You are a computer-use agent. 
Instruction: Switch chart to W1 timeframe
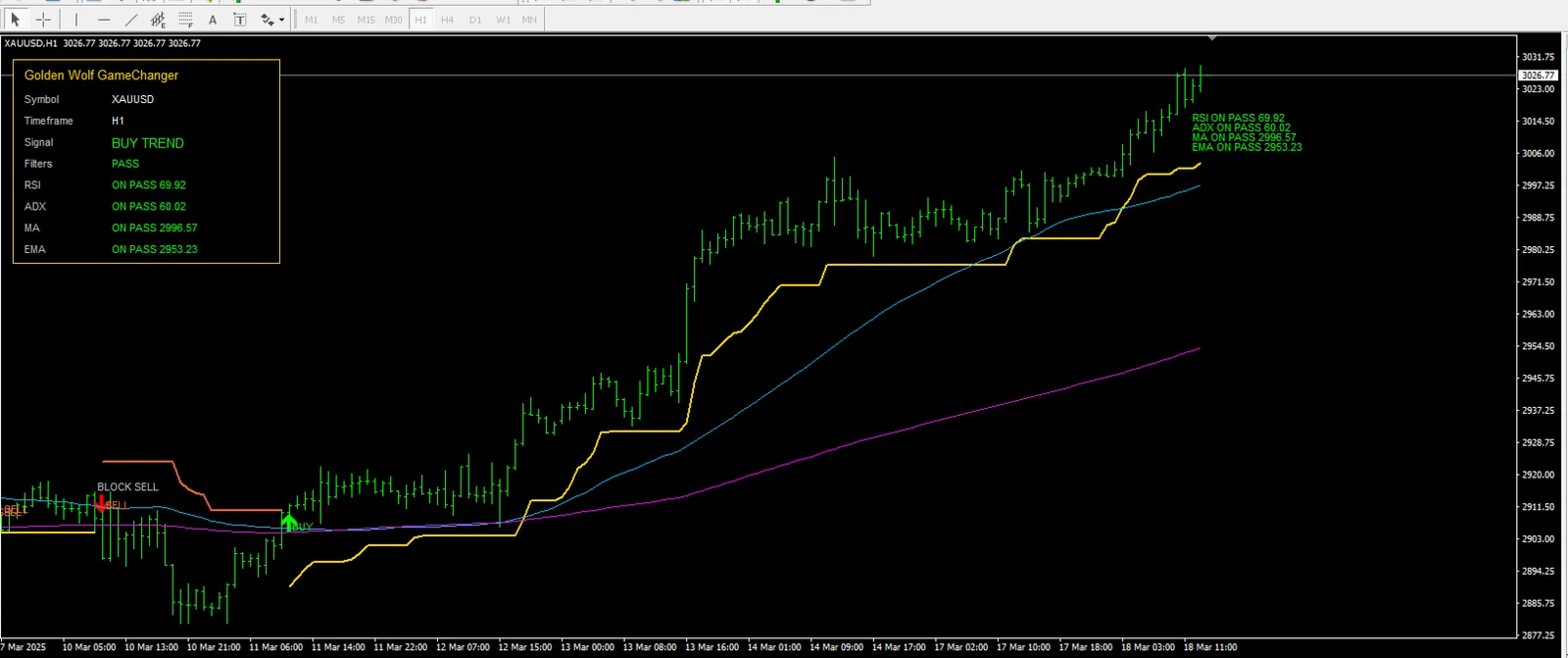(503, 20)
